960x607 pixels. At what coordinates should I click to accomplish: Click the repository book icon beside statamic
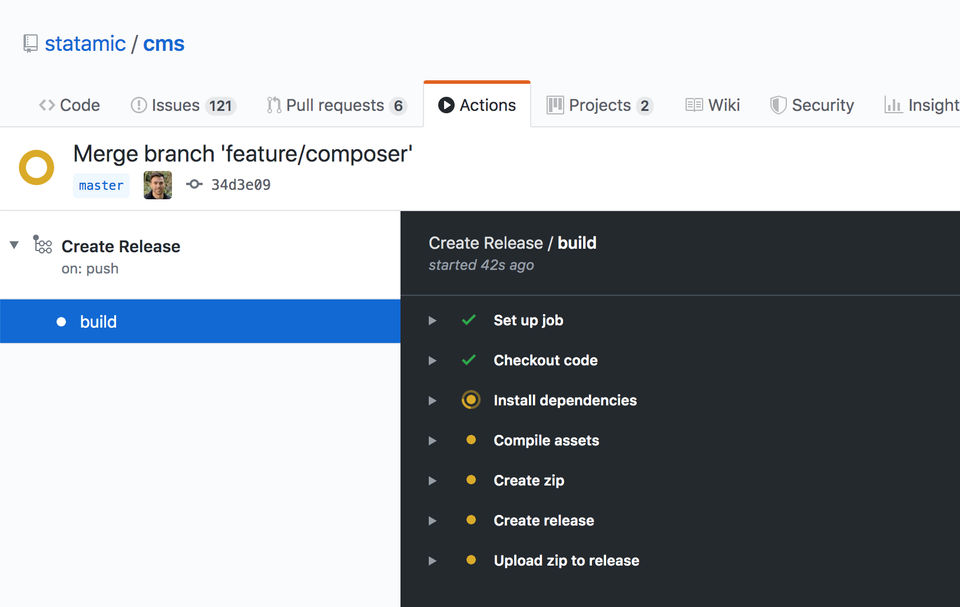click(31, 44)
